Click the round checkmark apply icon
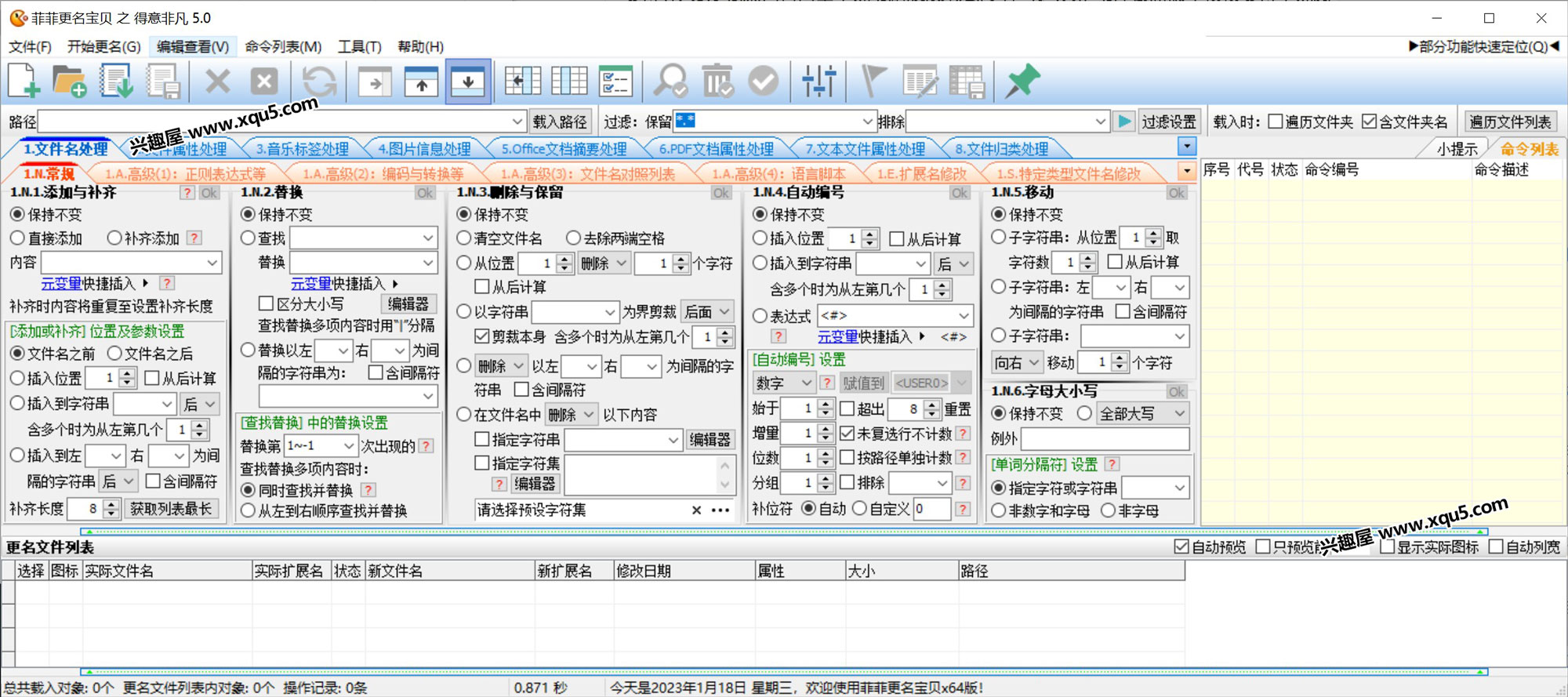The image size is (1568, 697). coord(764,81)
